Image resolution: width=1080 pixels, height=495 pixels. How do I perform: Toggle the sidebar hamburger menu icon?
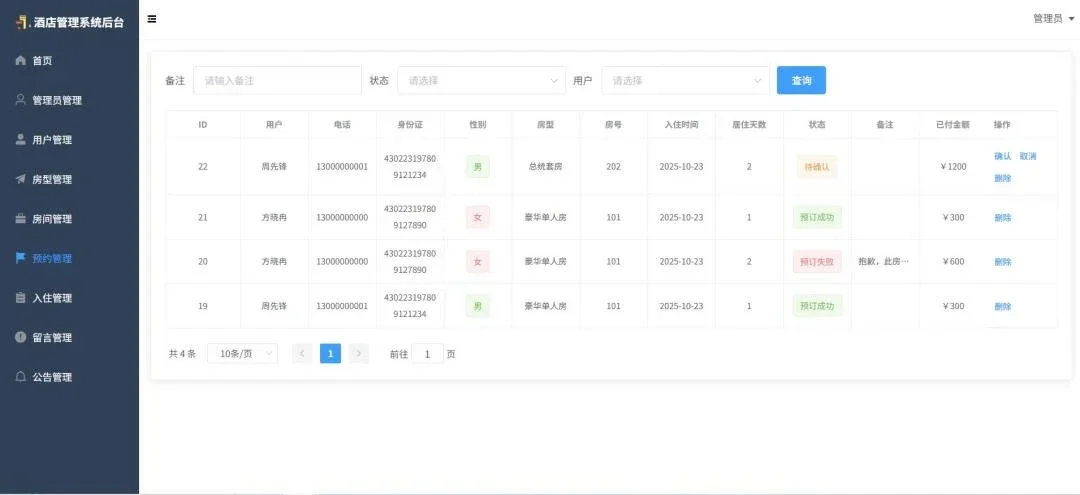[152, 19]
